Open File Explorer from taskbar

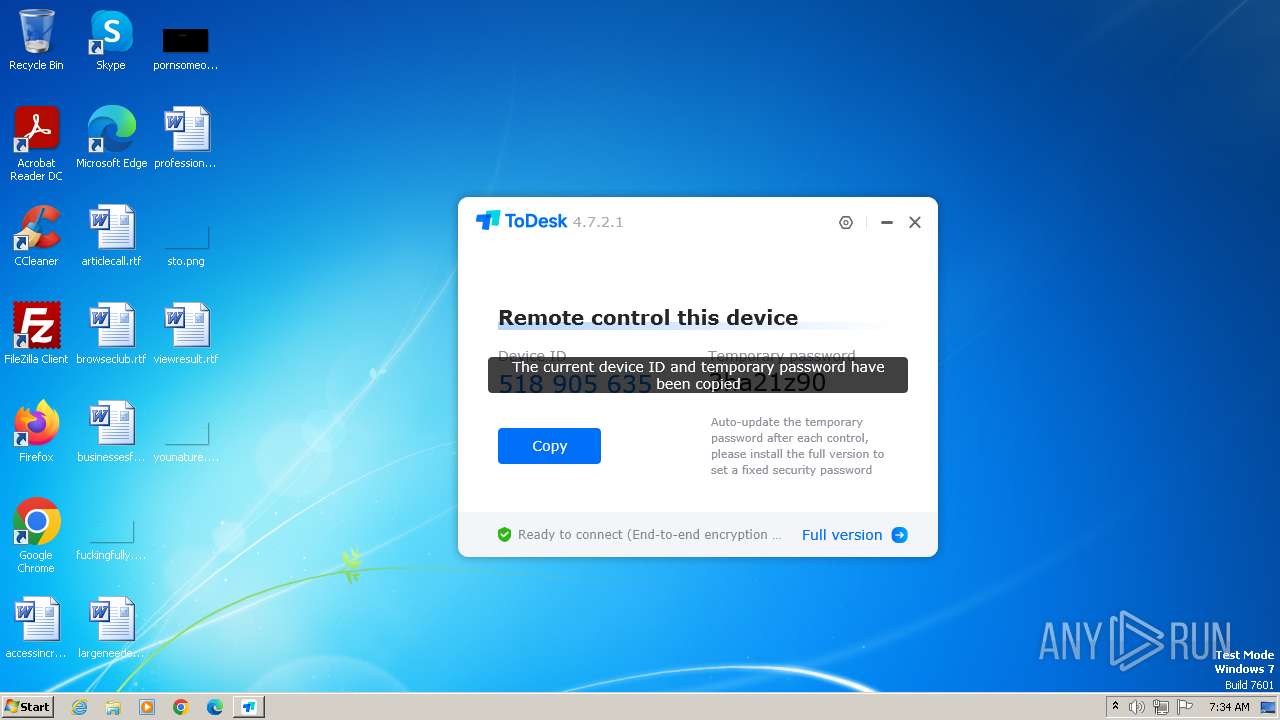[113, 707]
